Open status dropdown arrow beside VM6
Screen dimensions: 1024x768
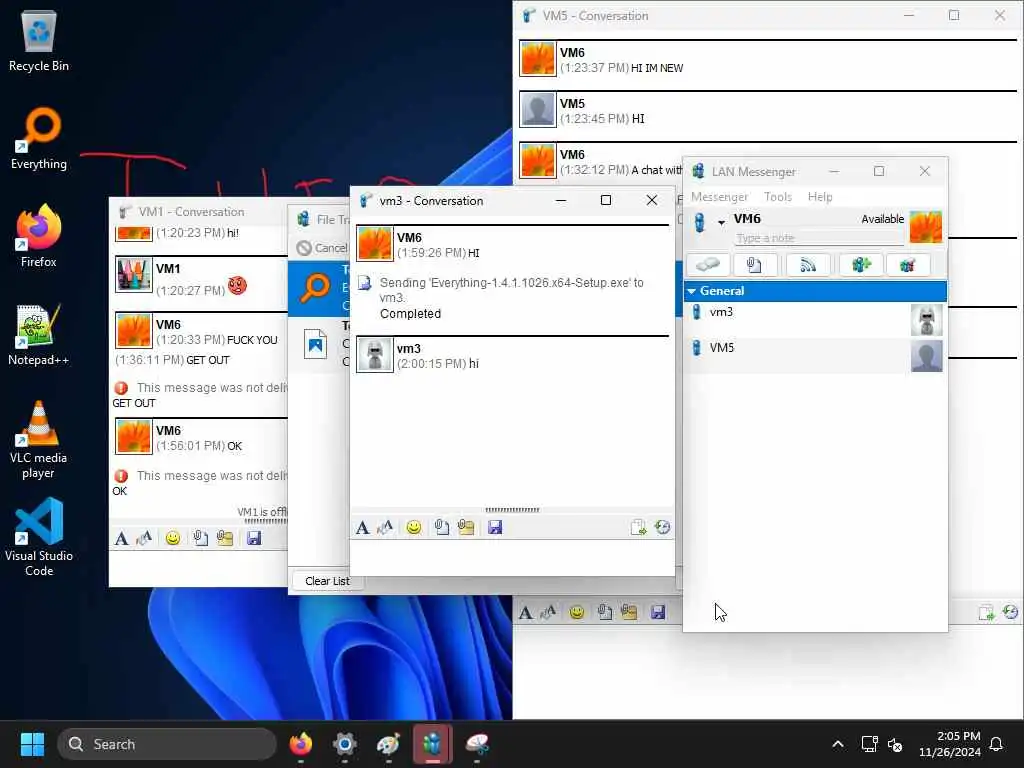click(x=722, y=223)
